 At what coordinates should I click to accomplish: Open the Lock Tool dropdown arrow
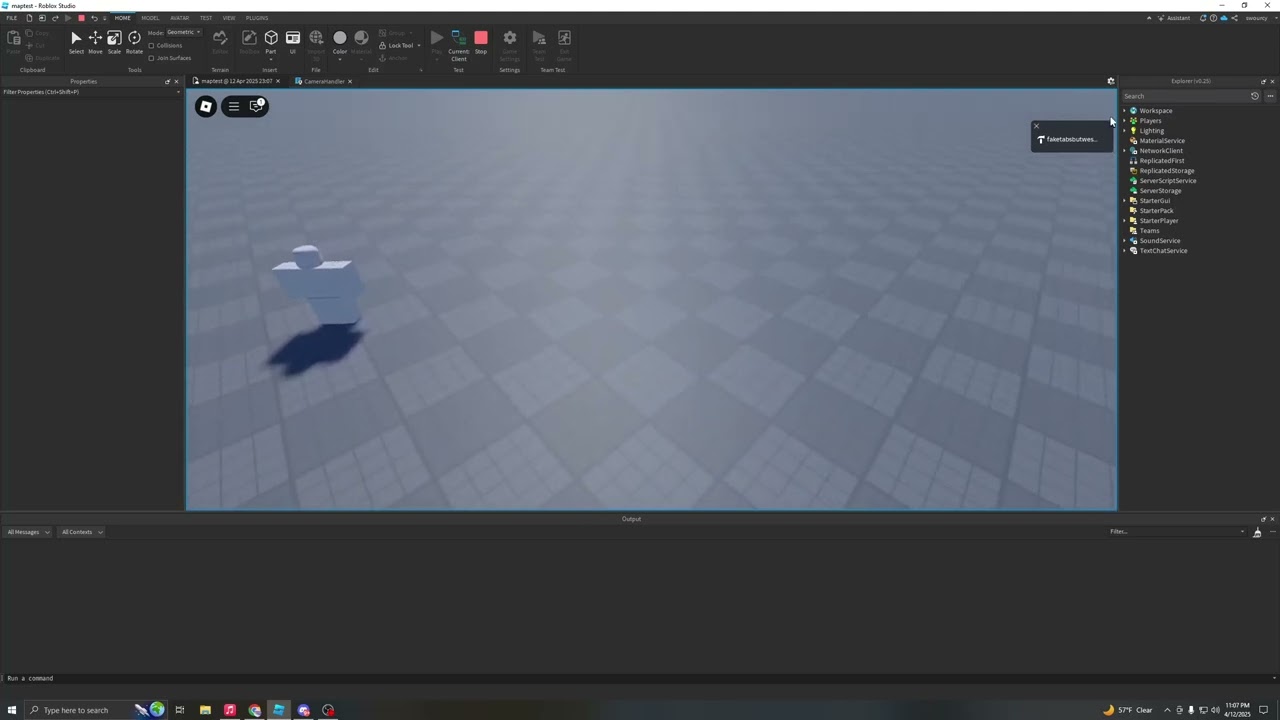tap(418, 46)
